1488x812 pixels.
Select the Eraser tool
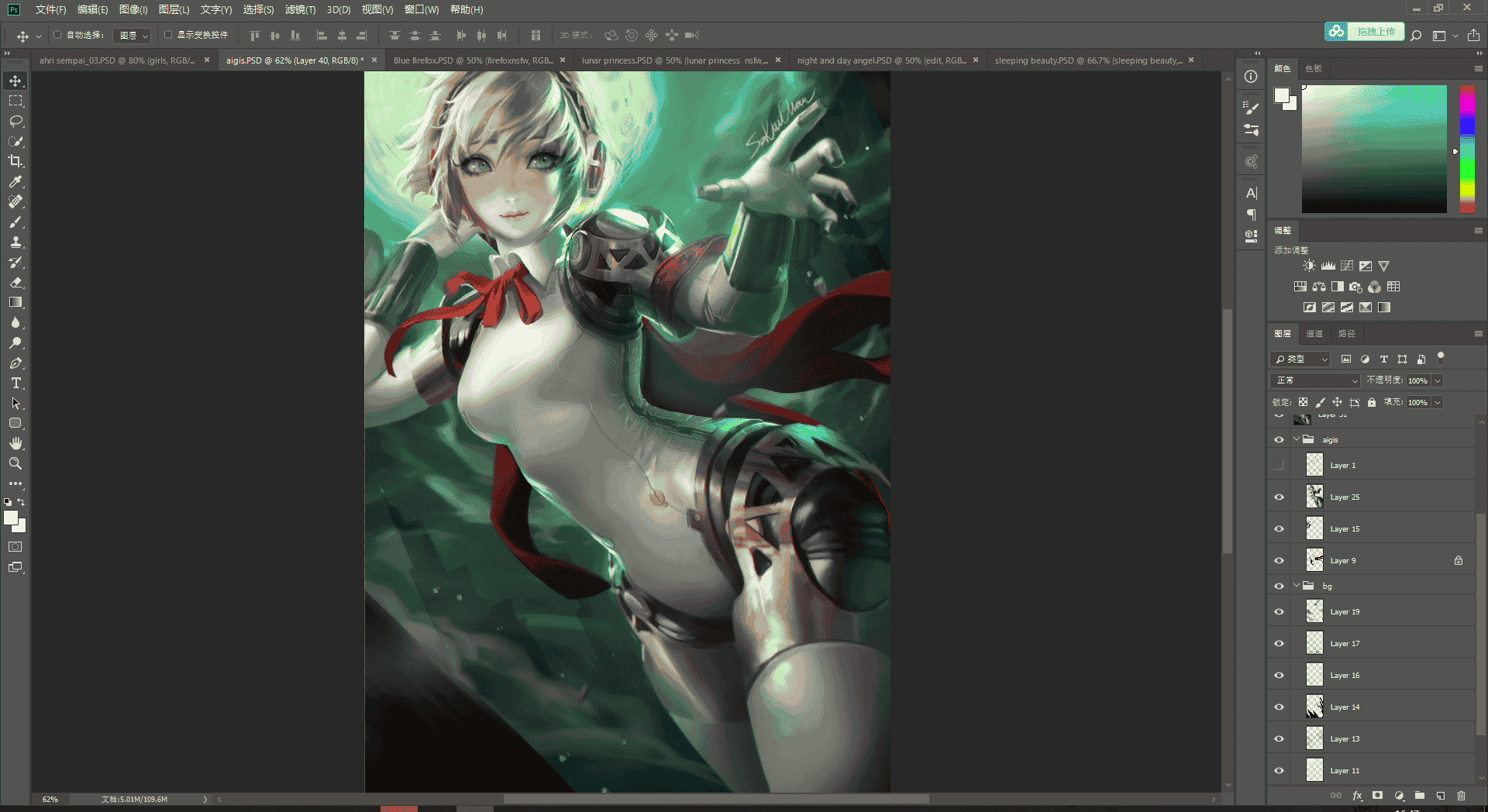(15, 283)
